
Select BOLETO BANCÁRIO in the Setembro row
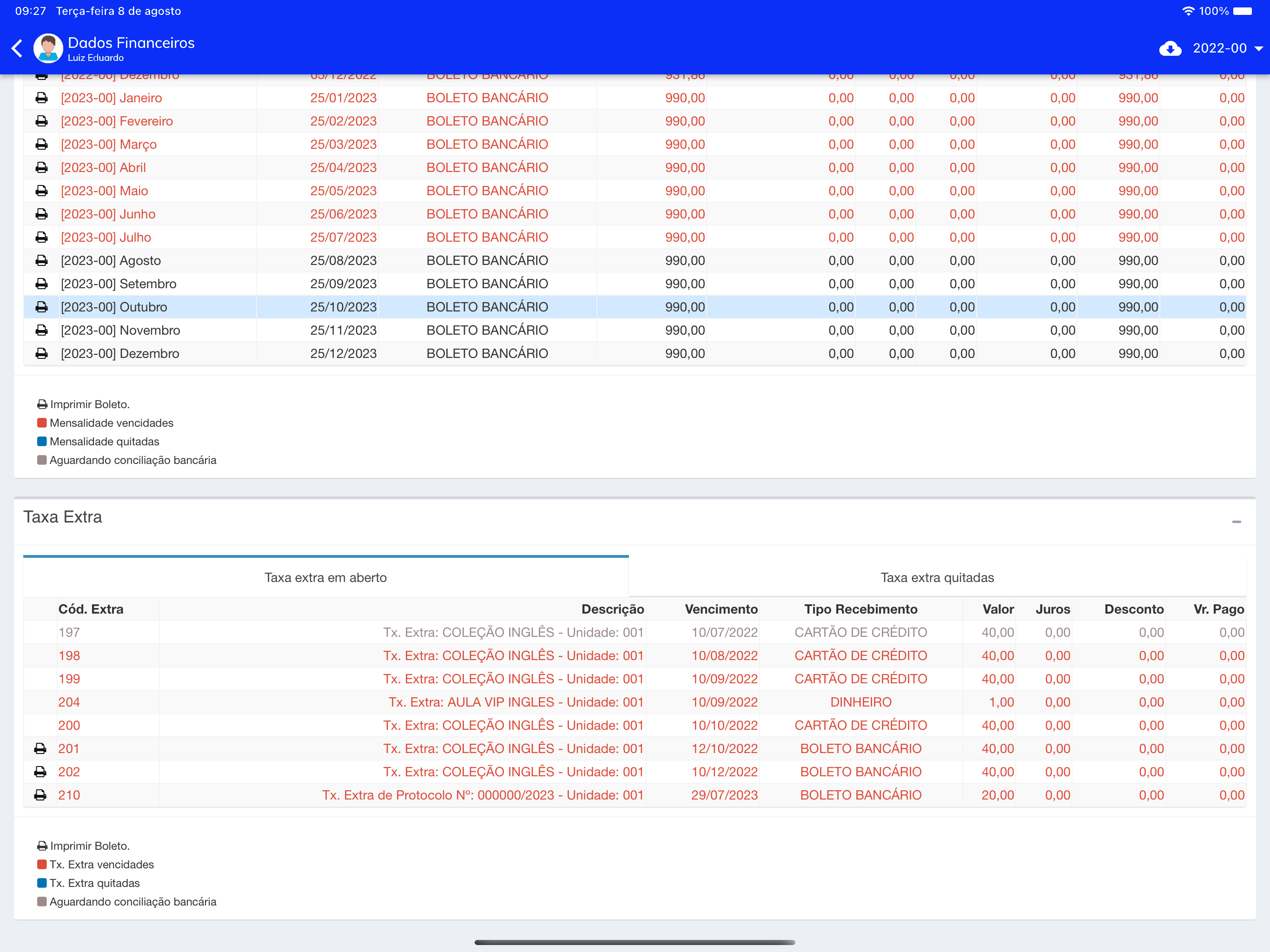[487, 284]
